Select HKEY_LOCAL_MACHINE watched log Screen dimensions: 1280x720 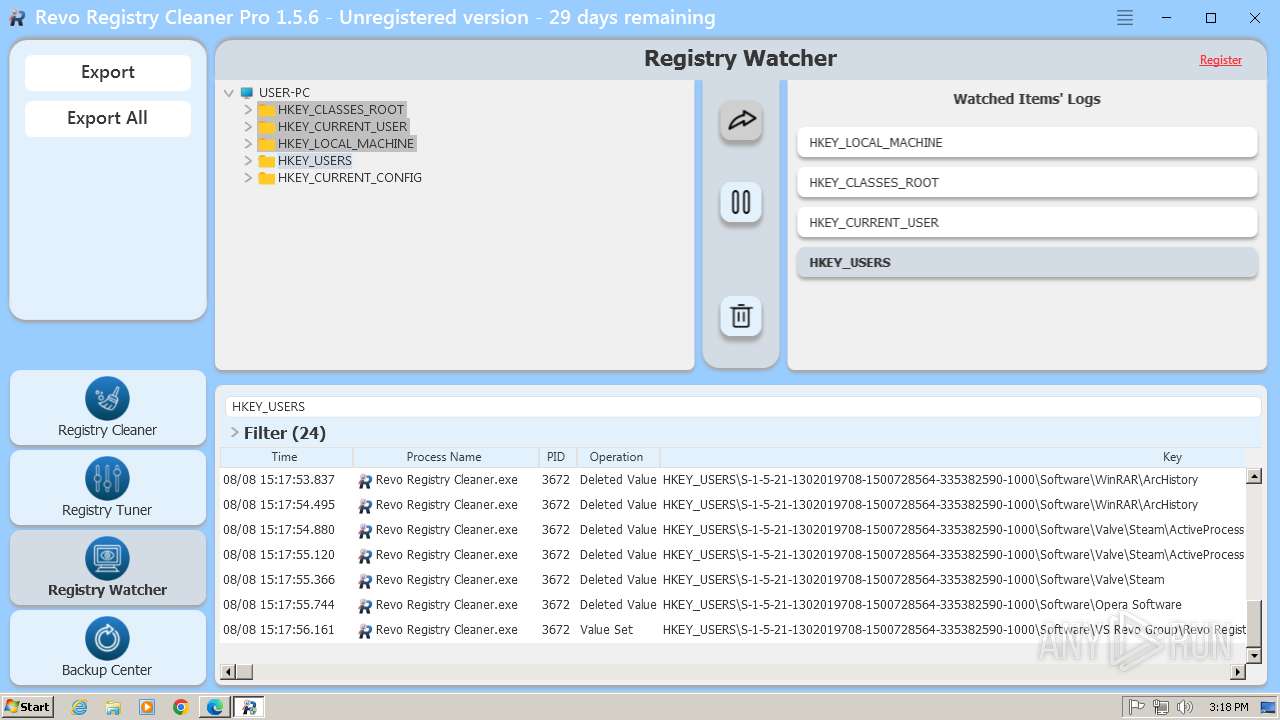coord(1027,142)
